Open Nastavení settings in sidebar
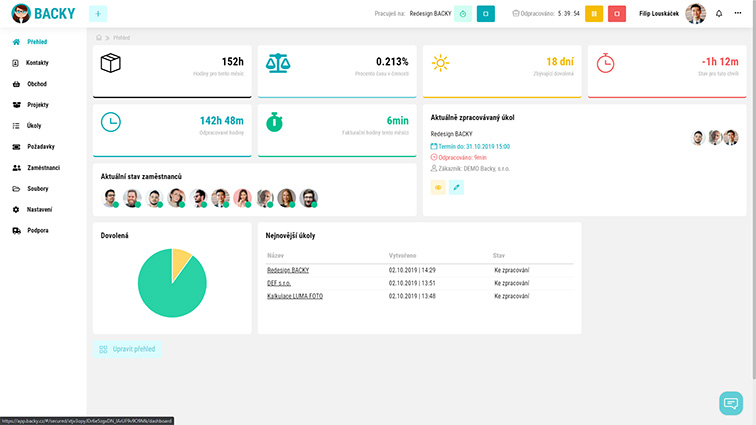Viewport: 756px width, 425px height. [39, 209]
